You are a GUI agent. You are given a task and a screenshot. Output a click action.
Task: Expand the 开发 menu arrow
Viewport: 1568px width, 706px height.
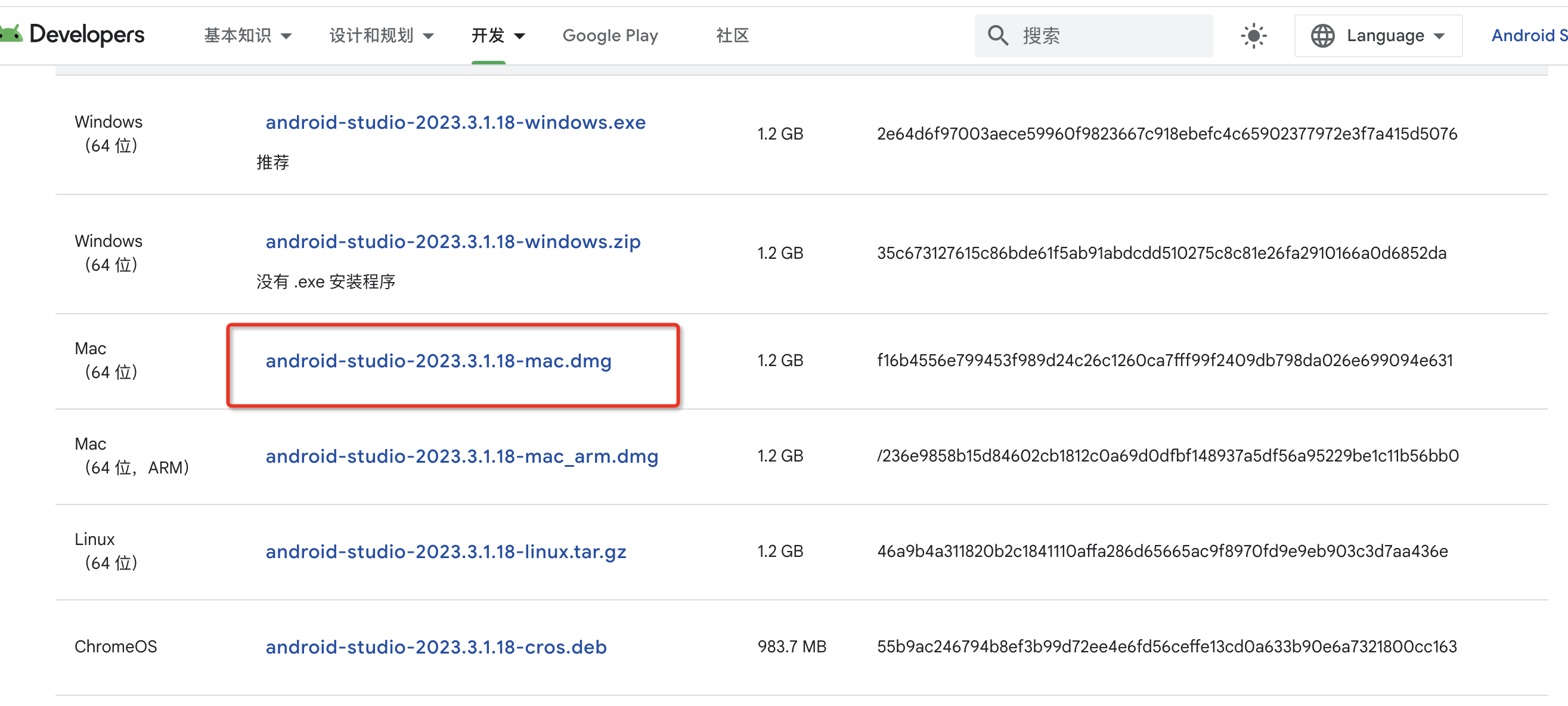(519, 36)
